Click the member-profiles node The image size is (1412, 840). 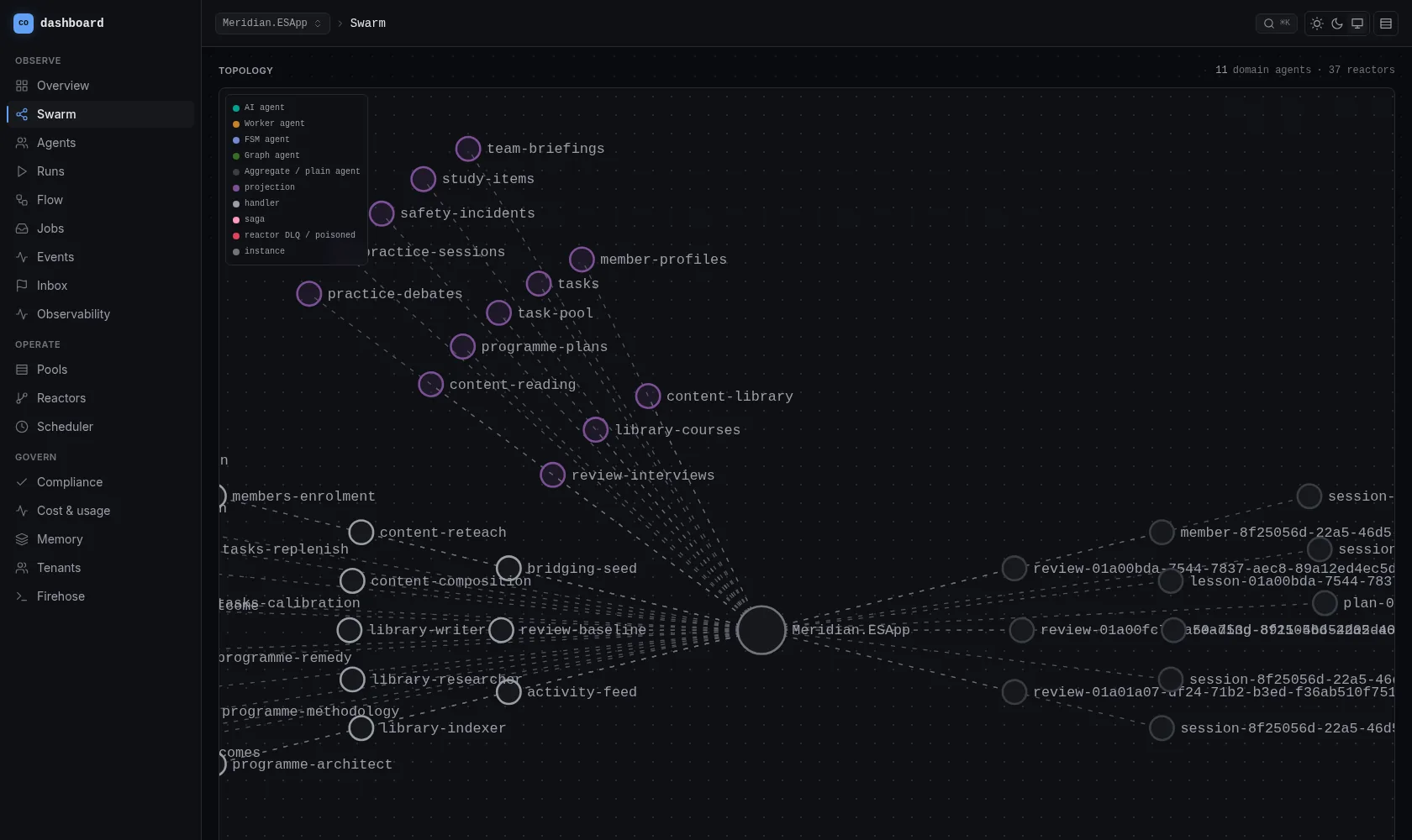pos(582,260)
